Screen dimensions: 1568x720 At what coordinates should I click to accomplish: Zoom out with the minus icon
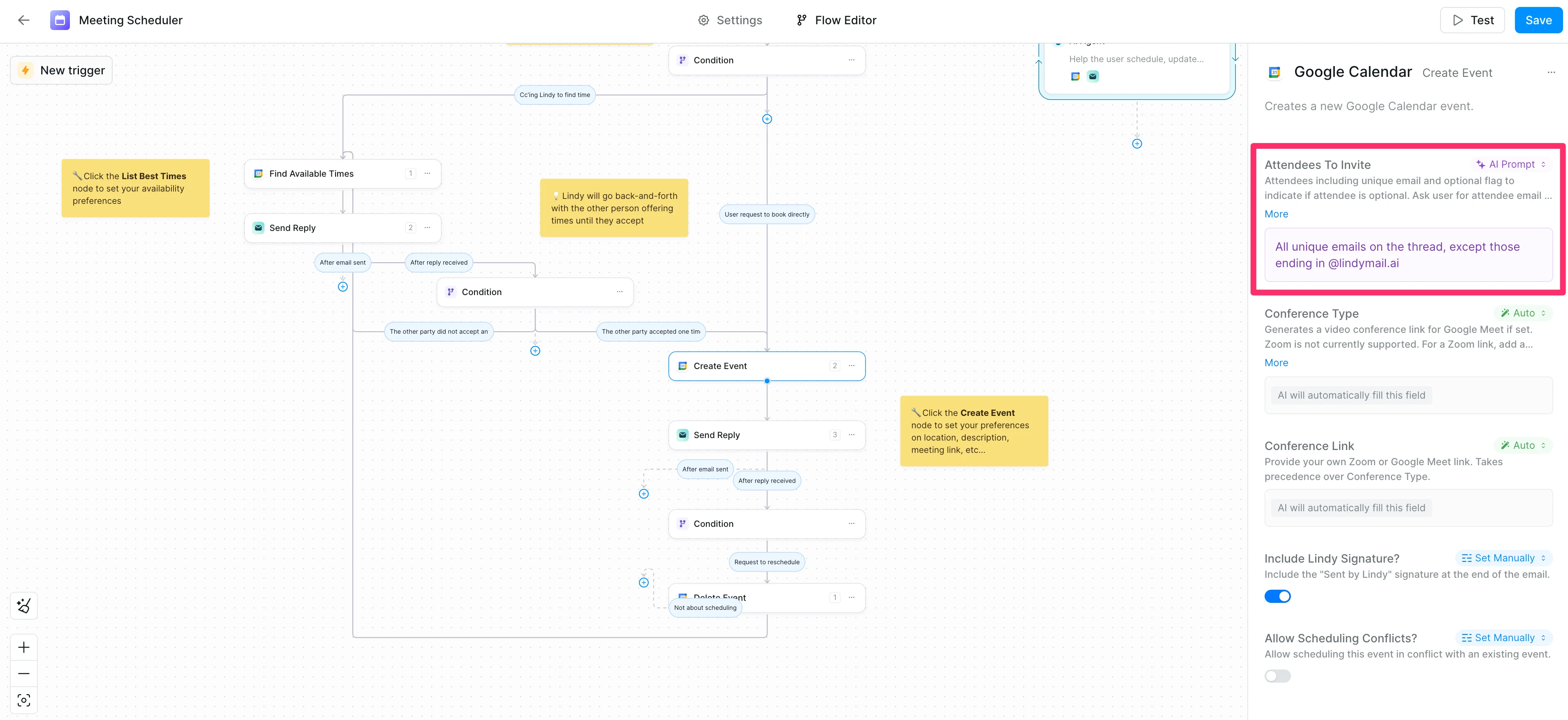(x=24, y=674)
